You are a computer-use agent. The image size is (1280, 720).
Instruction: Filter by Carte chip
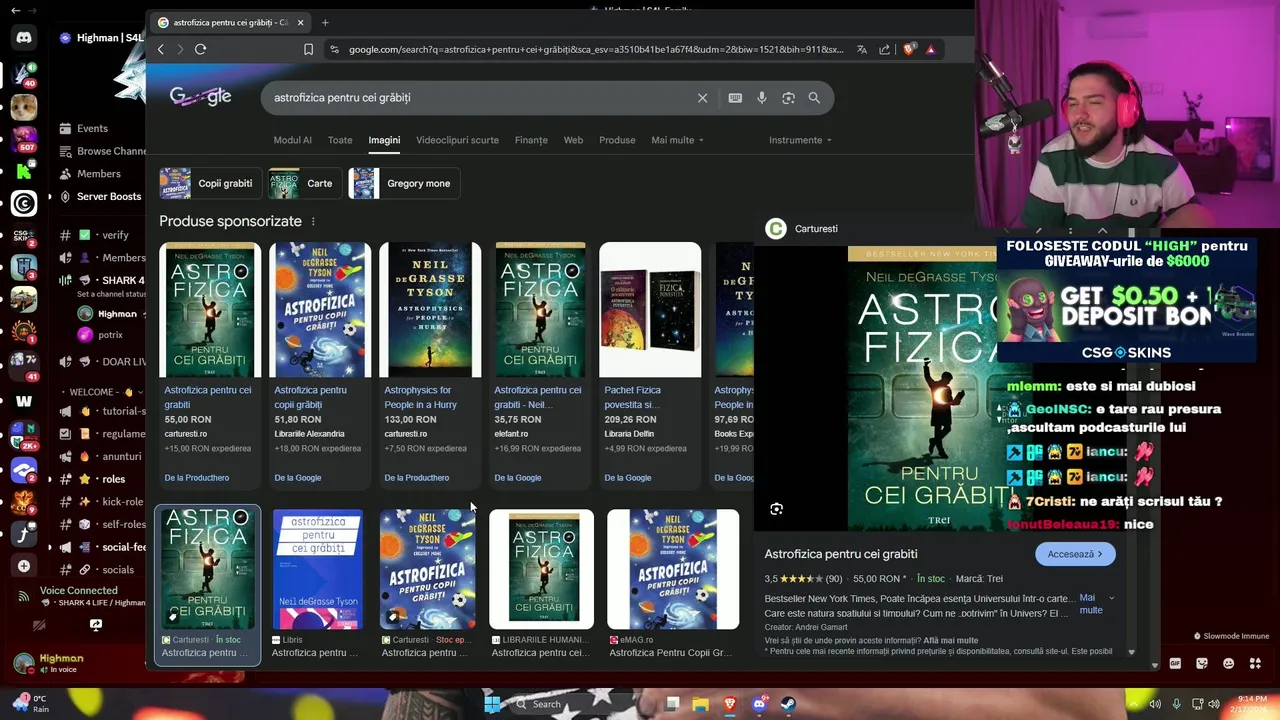304,183
